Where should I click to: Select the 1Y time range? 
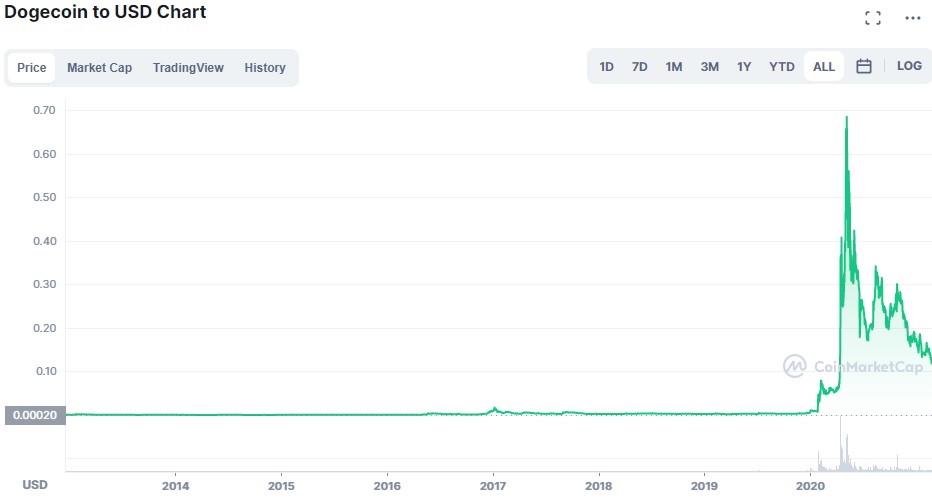744,67
